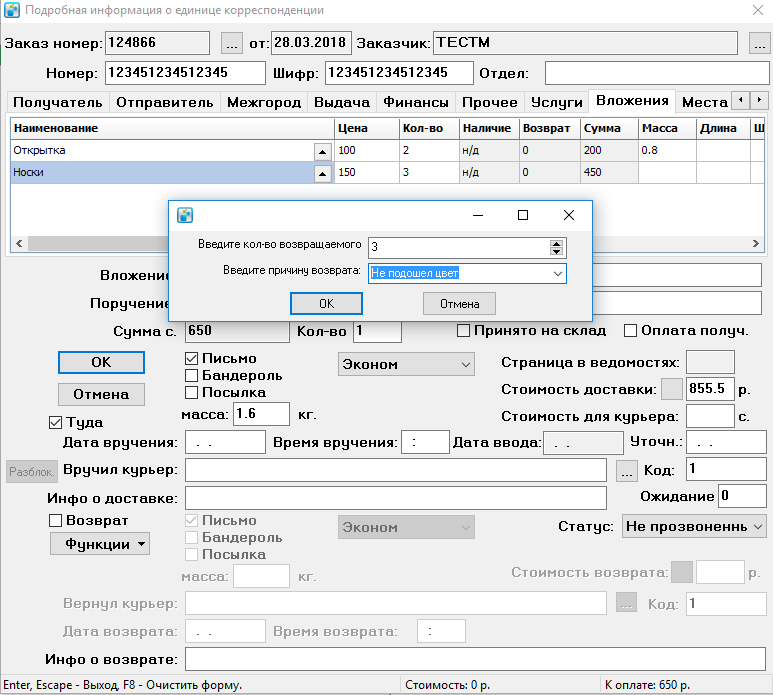Switch to the Места tab

pos(704,102)
